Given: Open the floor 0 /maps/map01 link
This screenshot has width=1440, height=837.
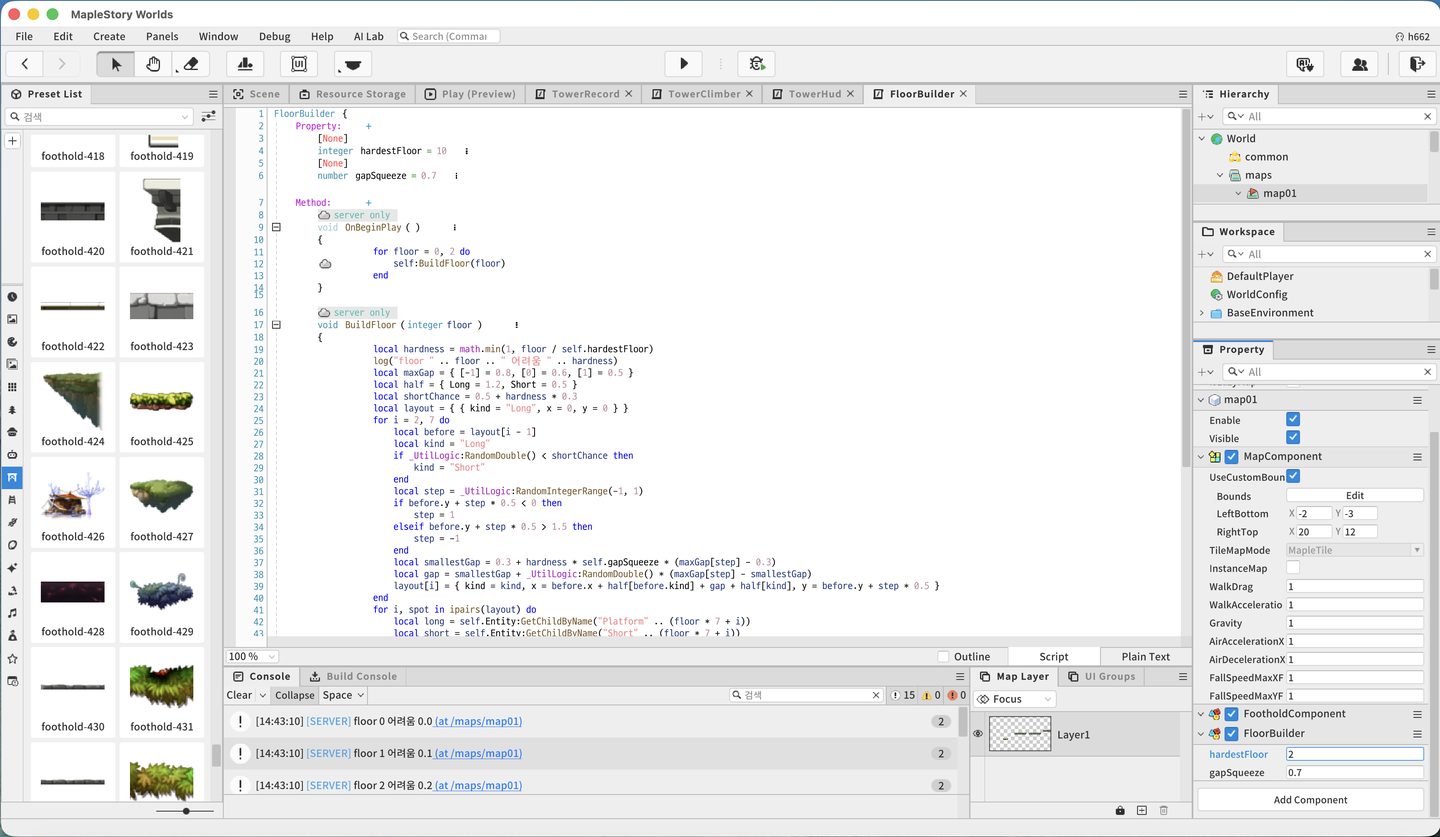Looking at the screenshot, I should pyautogui.click(x=478, y=721).
